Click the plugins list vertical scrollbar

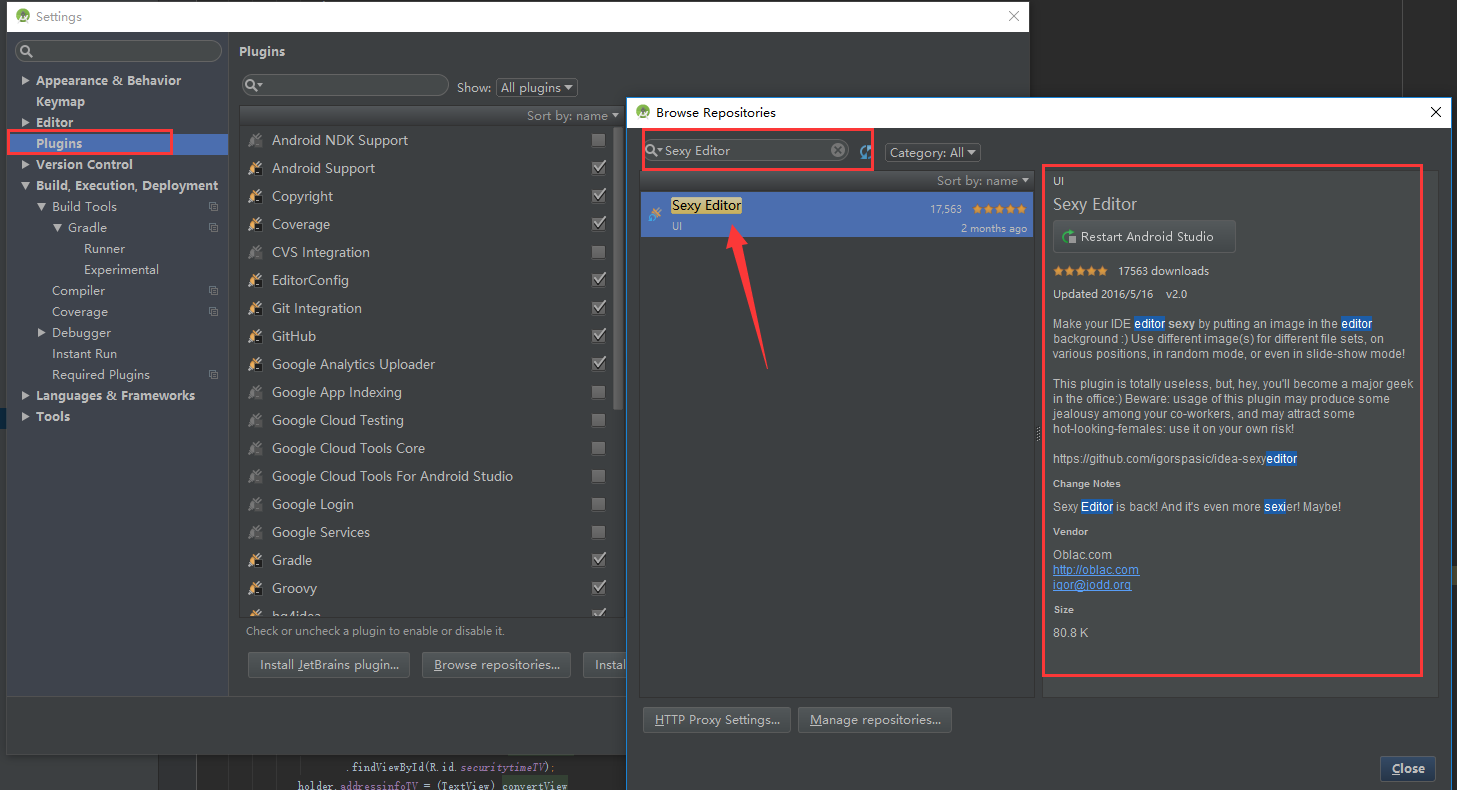(618, 269)
